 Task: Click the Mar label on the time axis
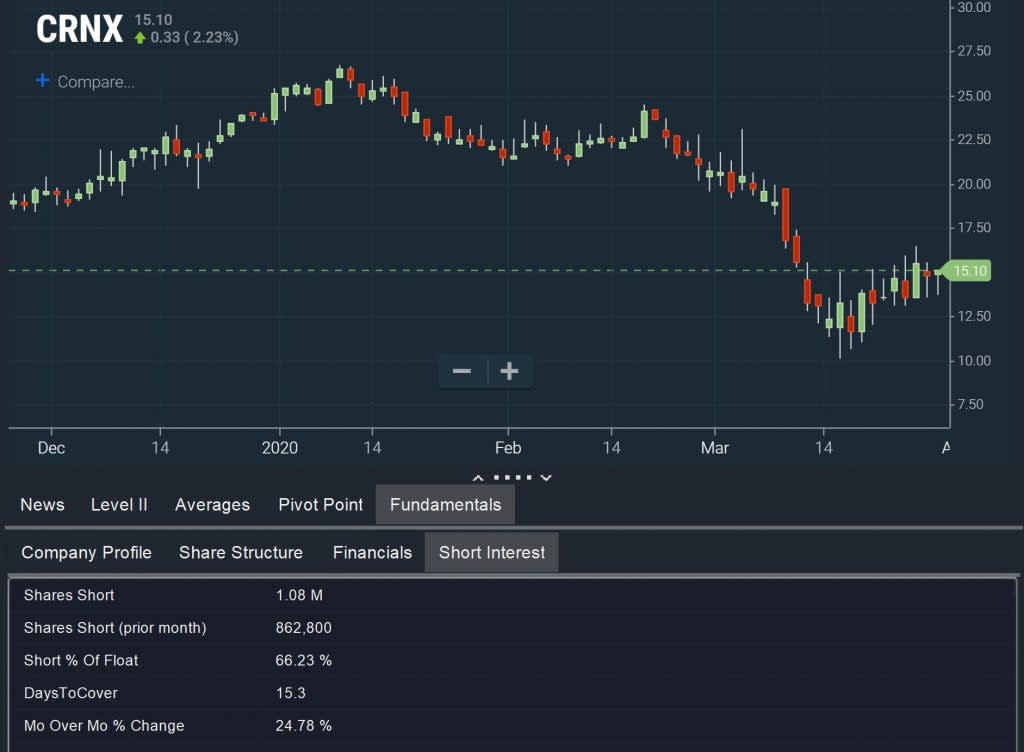pos(714,448)
